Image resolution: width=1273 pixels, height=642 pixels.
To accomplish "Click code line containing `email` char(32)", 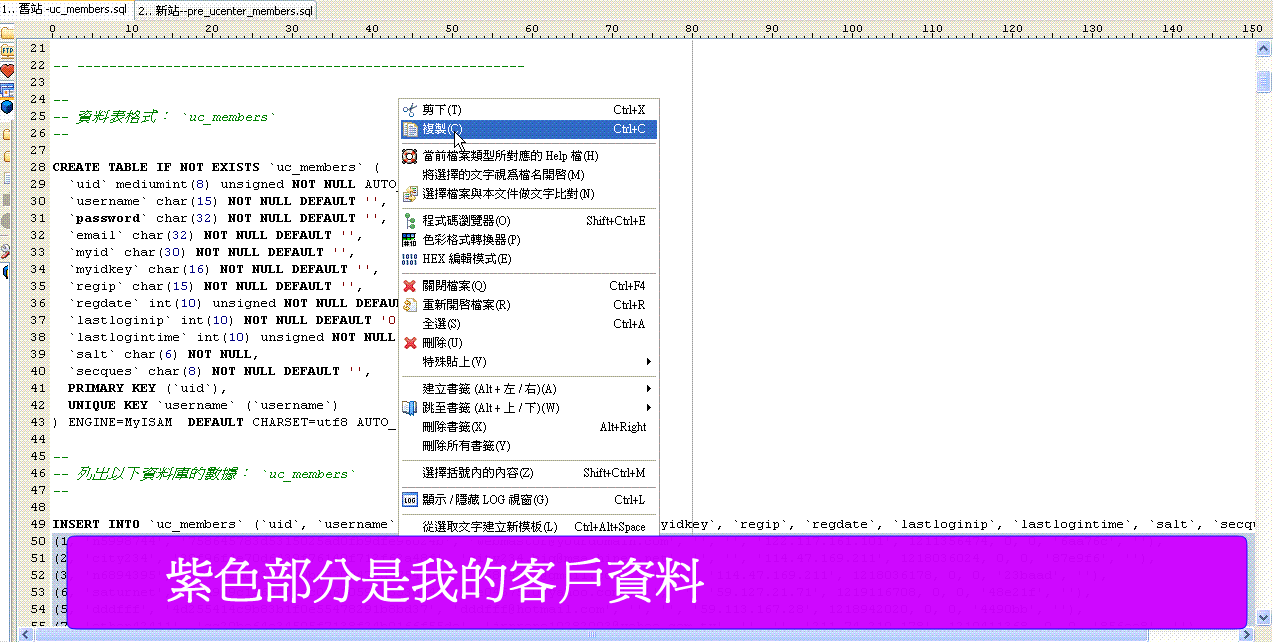I will pos(216,236).
